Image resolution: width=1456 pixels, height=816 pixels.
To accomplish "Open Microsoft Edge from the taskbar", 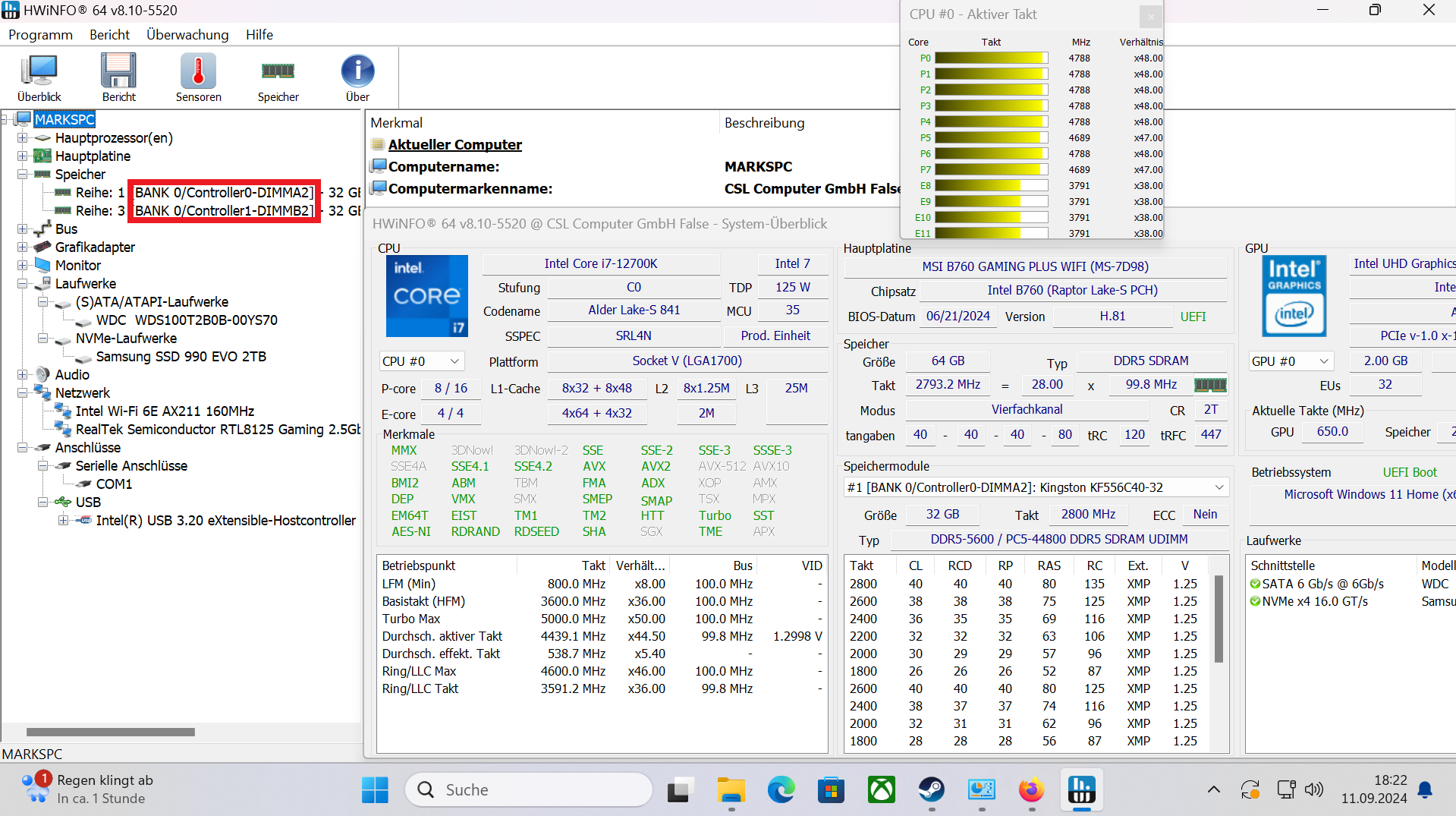I will (781, 790).
